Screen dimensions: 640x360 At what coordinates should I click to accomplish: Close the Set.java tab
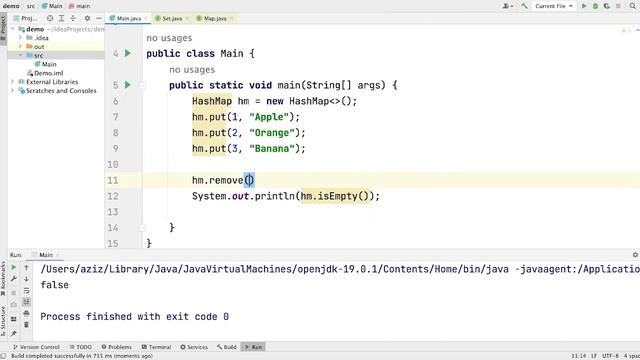pos(187,18)
